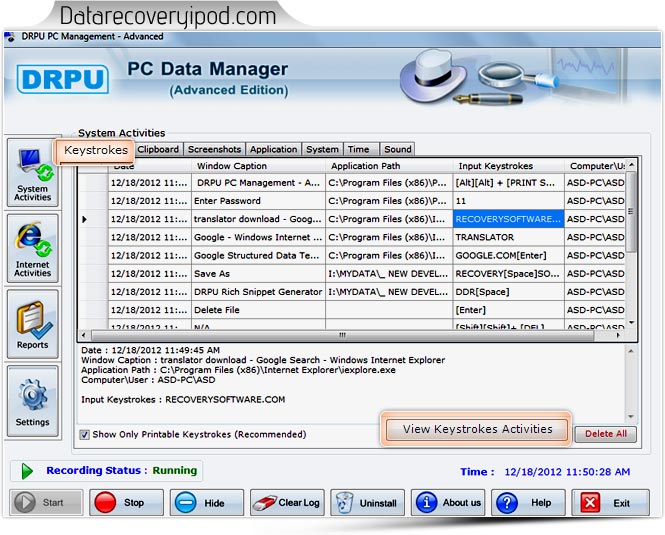Click the table's horizontal scrollbar thumb
The height and width of the screenshot is (535, 665).
coord(343,335)
